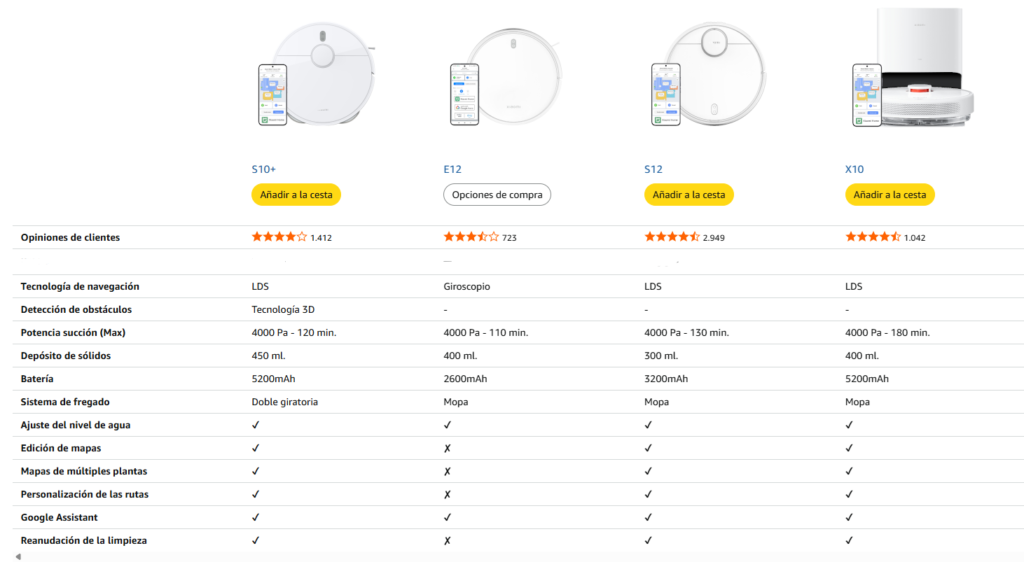The width and height of the screenshot is (1024, 569).
Task: Click the E12 star rating icons
Action: [x=471, y=237]
